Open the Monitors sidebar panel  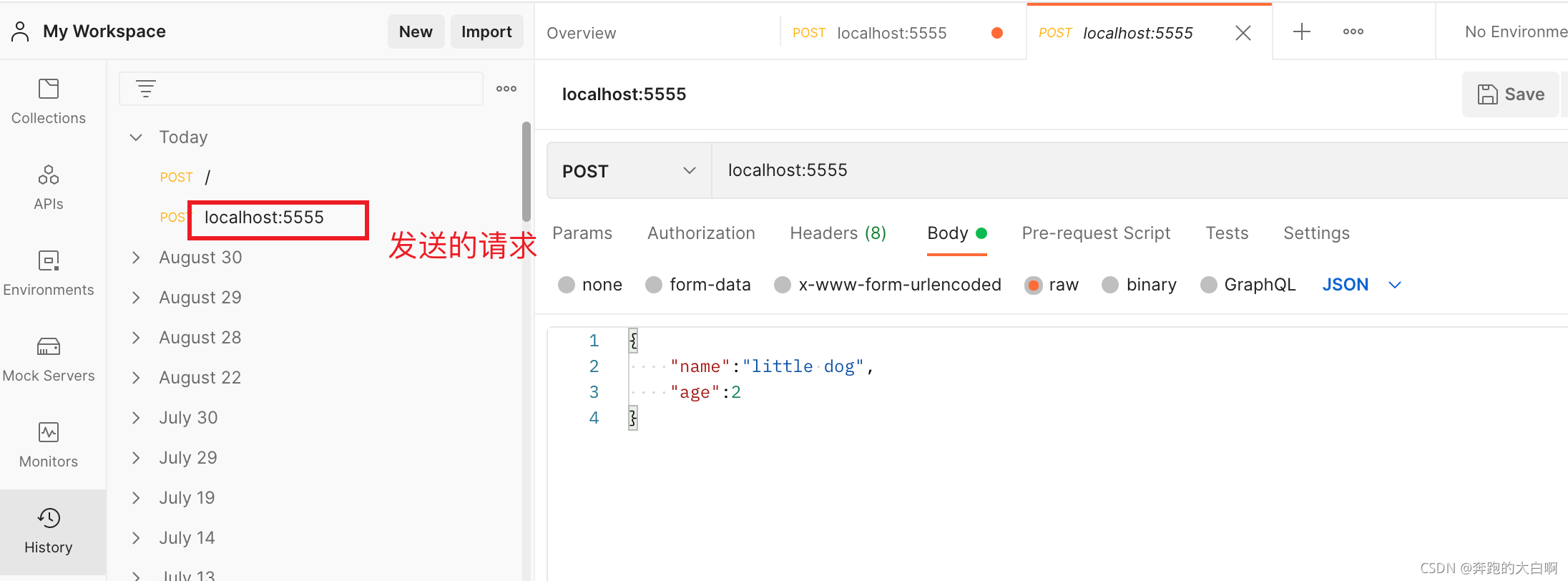[49, 445]
